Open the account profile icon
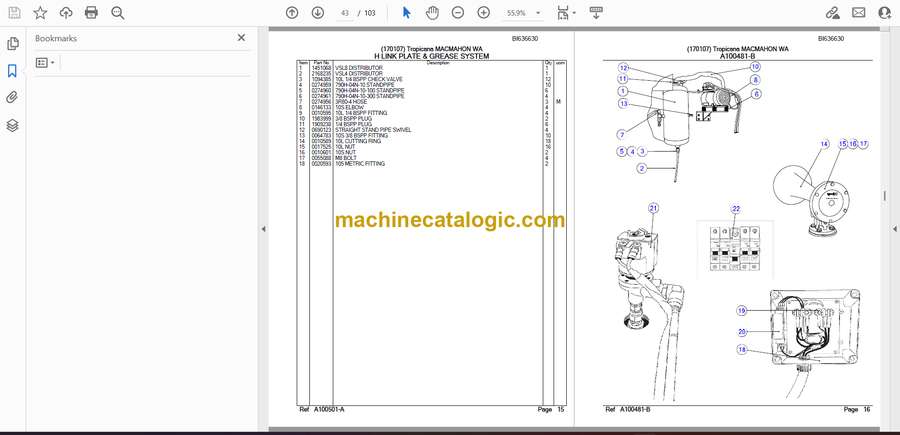The height and width of the screenshot is (435, 900). click(885, 13)
